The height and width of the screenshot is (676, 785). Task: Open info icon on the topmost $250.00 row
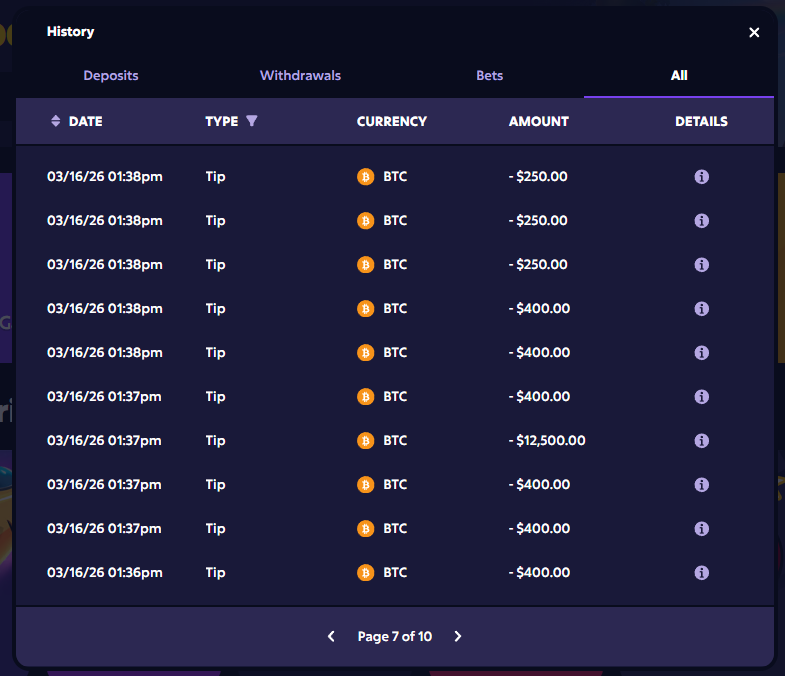701,177
